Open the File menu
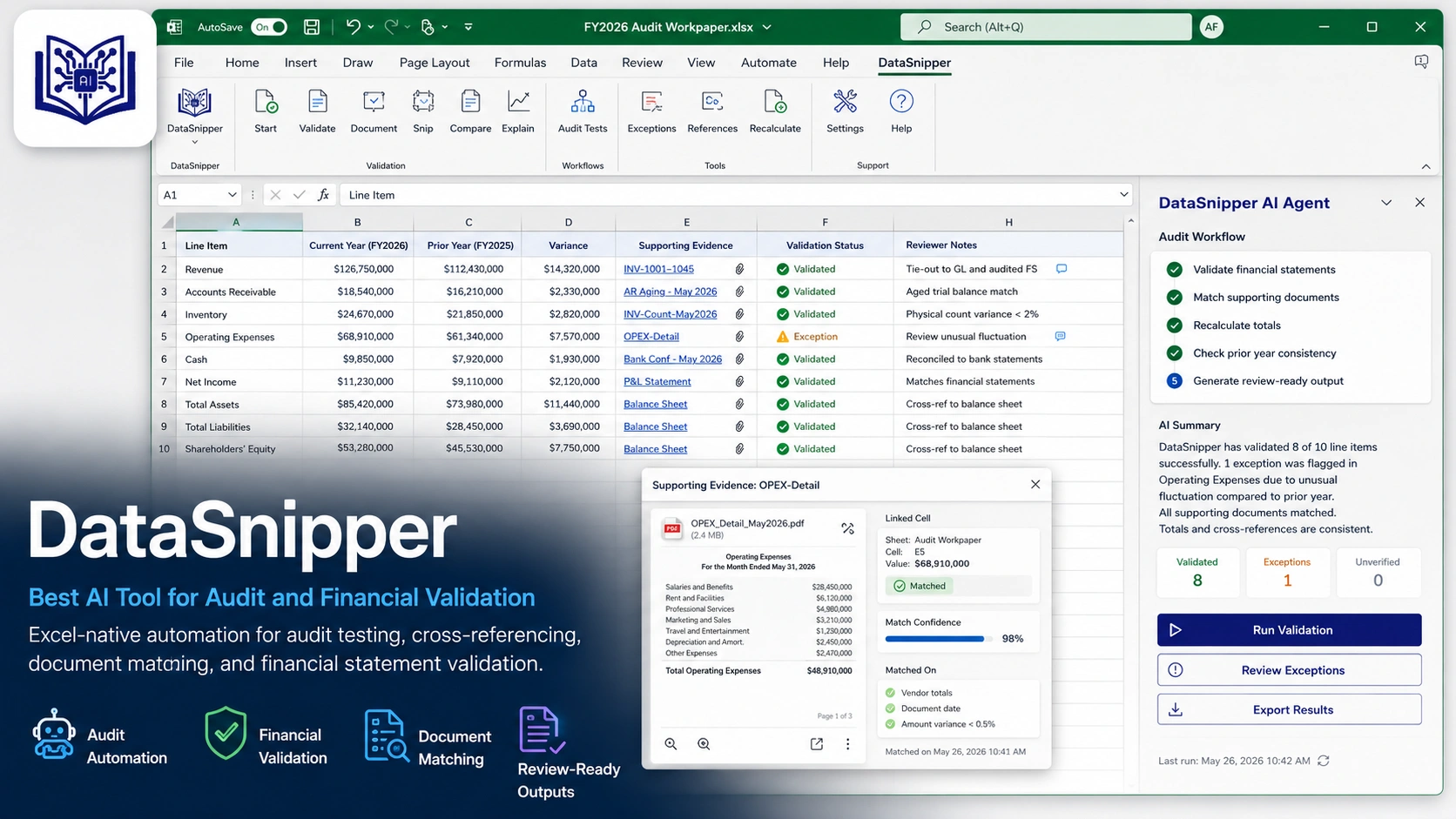The image size is (1456, 819). pos(184,63)
